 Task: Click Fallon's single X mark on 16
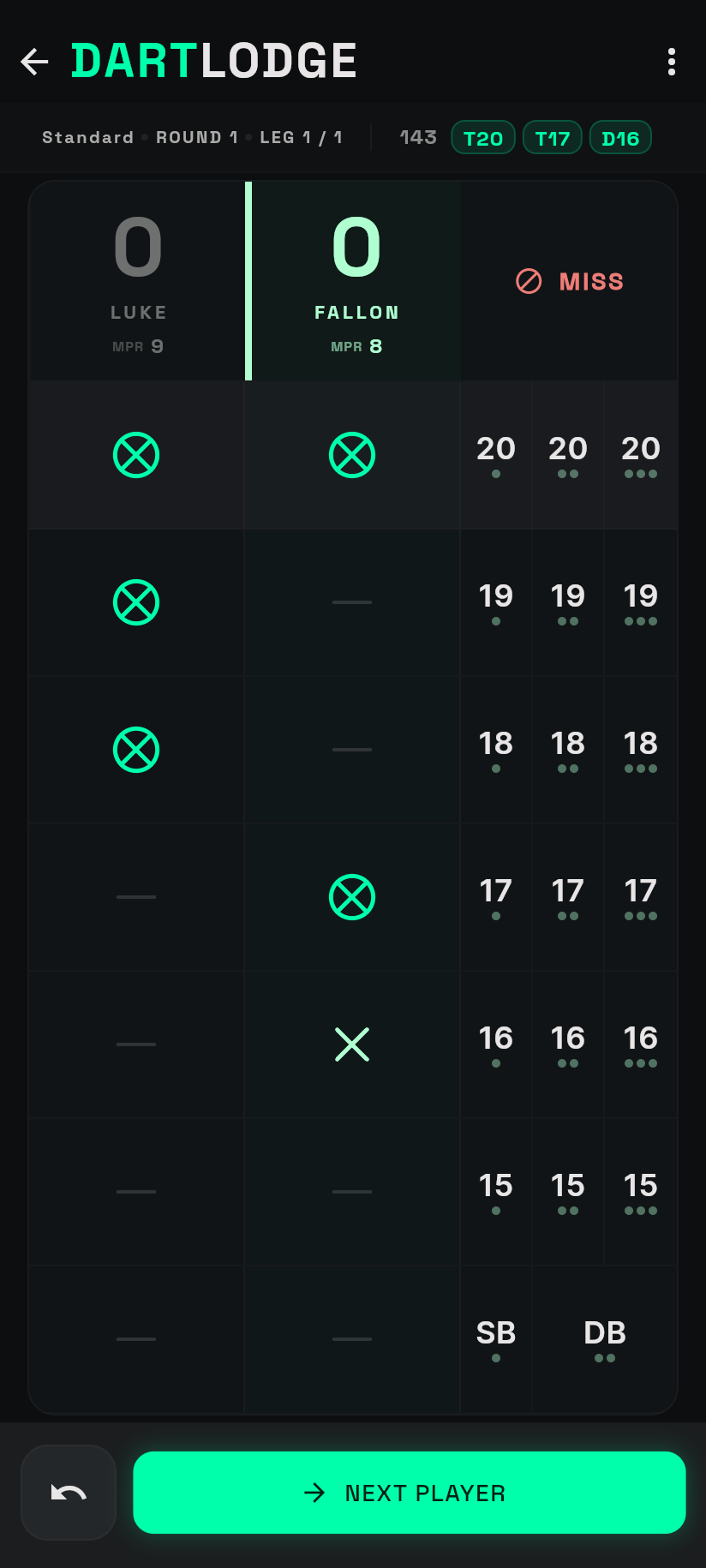click(x=352, y=1044)
